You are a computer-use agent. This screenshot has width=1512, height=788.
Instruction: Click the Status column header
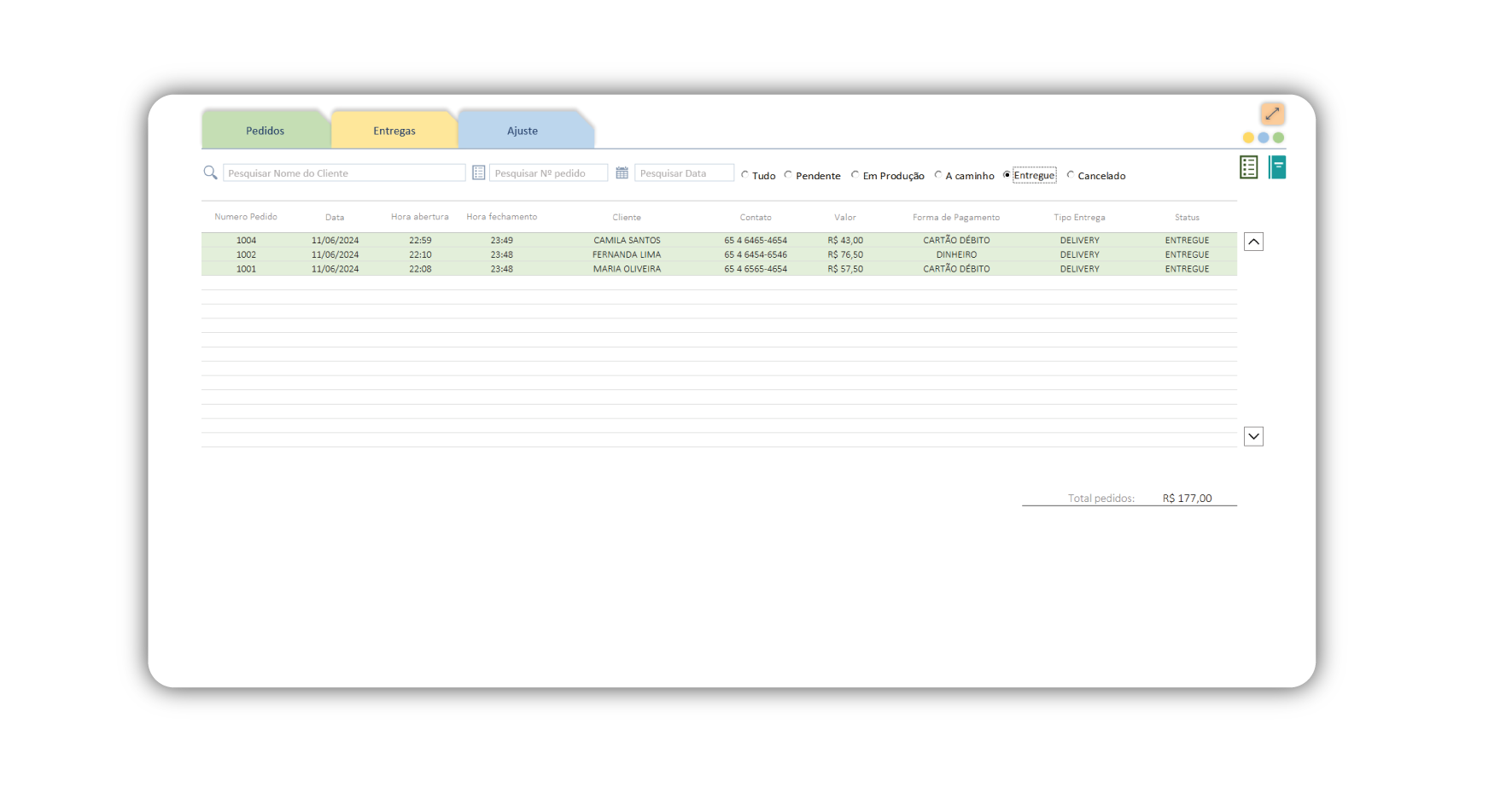[1187, 218]
